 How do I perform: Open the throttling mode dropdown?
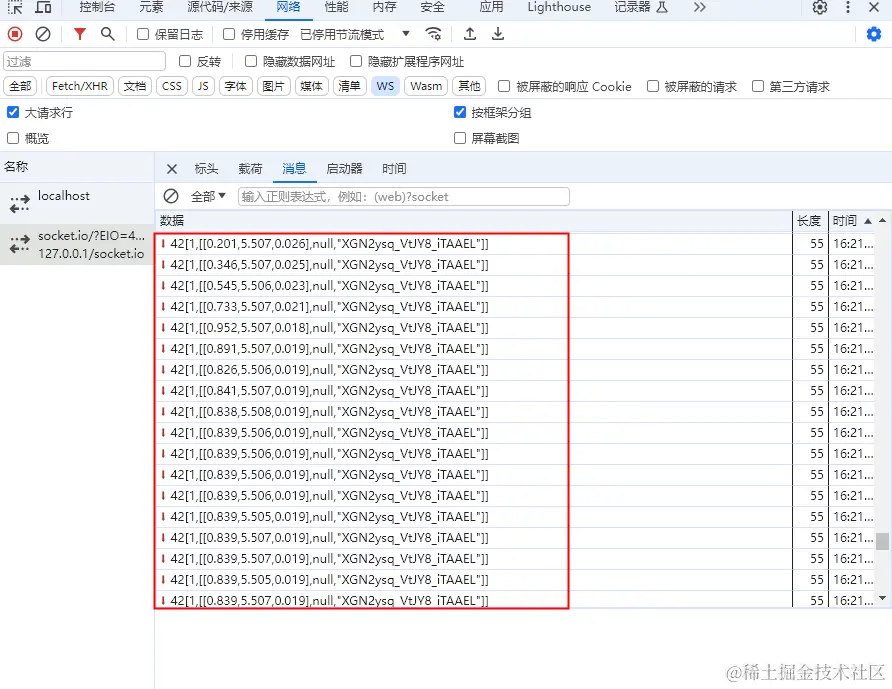point(354,34)
